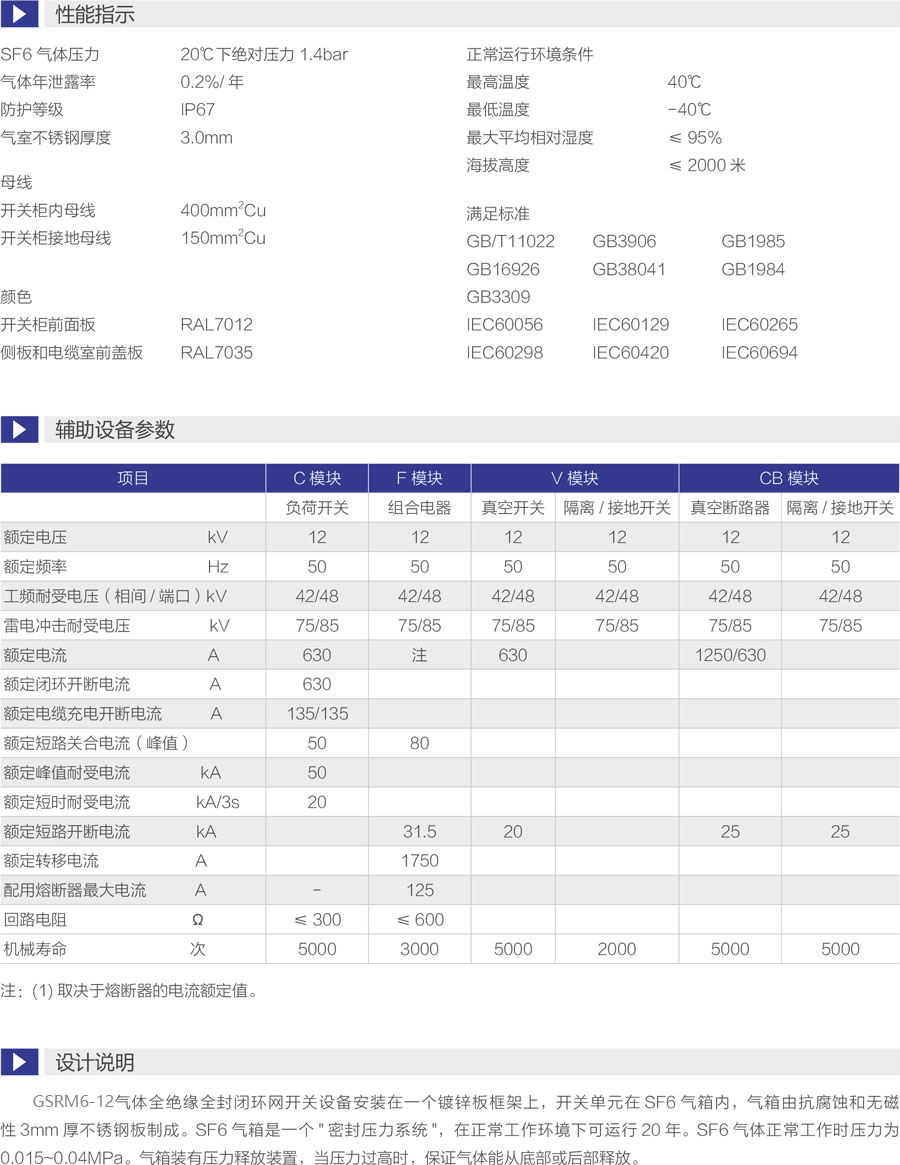Click the 1750 转移电流 value

click(419, 861)
